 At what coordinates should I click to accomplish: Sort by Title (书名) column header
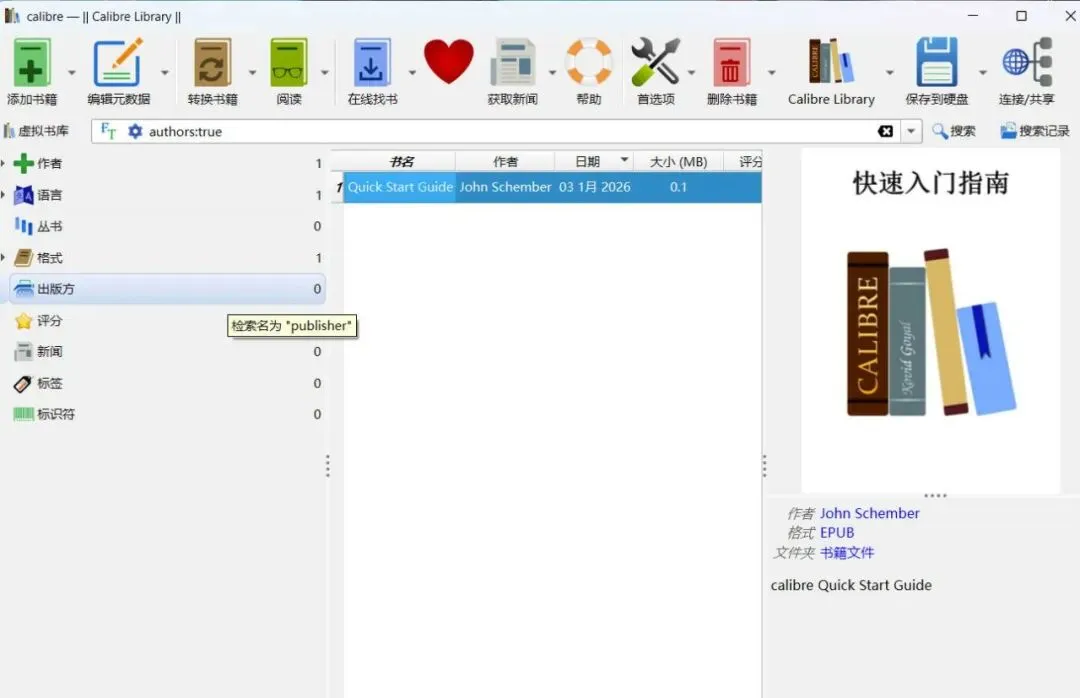(400, 161)
